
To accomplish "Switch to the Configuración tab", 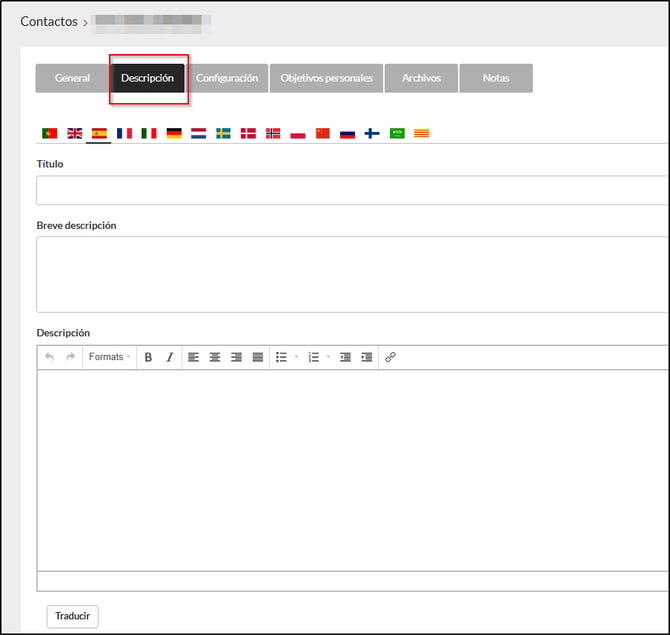I will (x=227, y=78).
